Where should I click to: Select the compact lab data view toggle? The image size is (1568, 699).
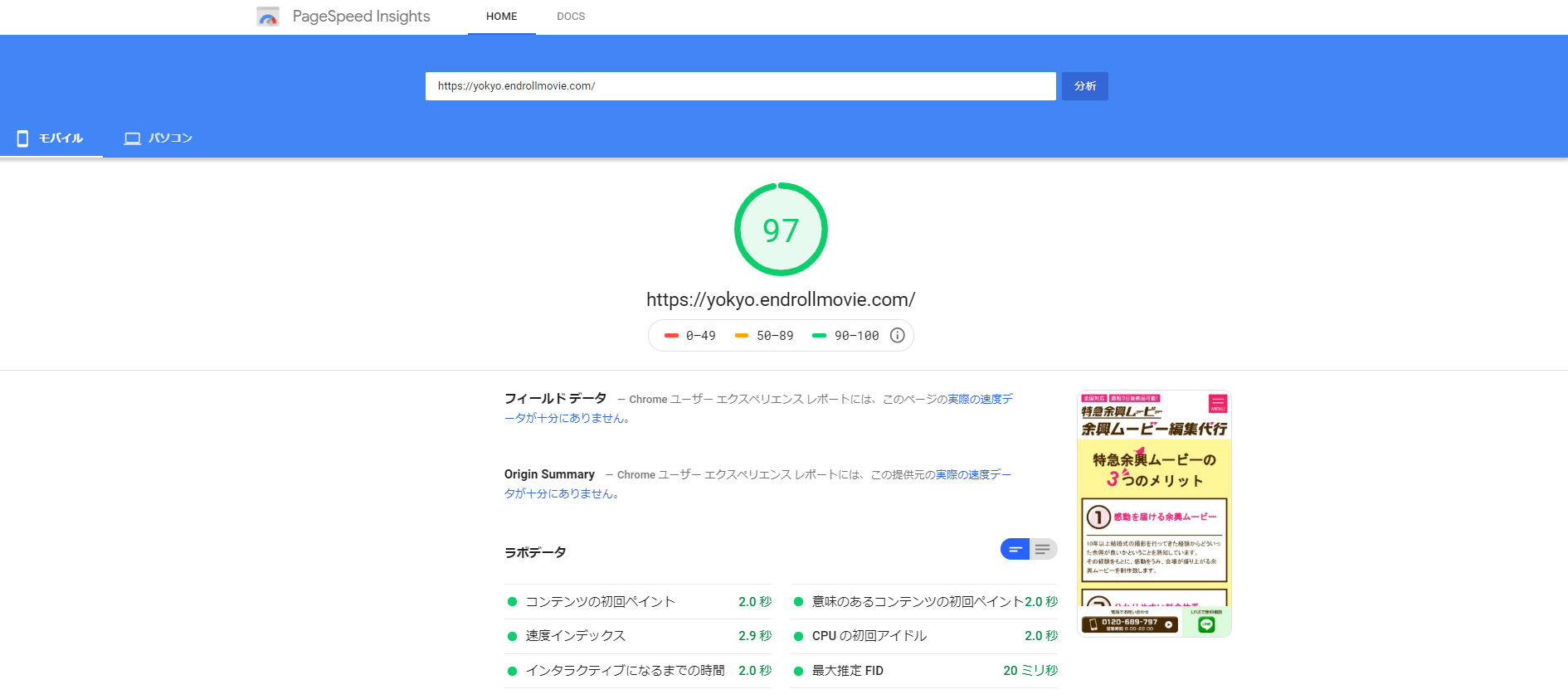(1015, 550)
